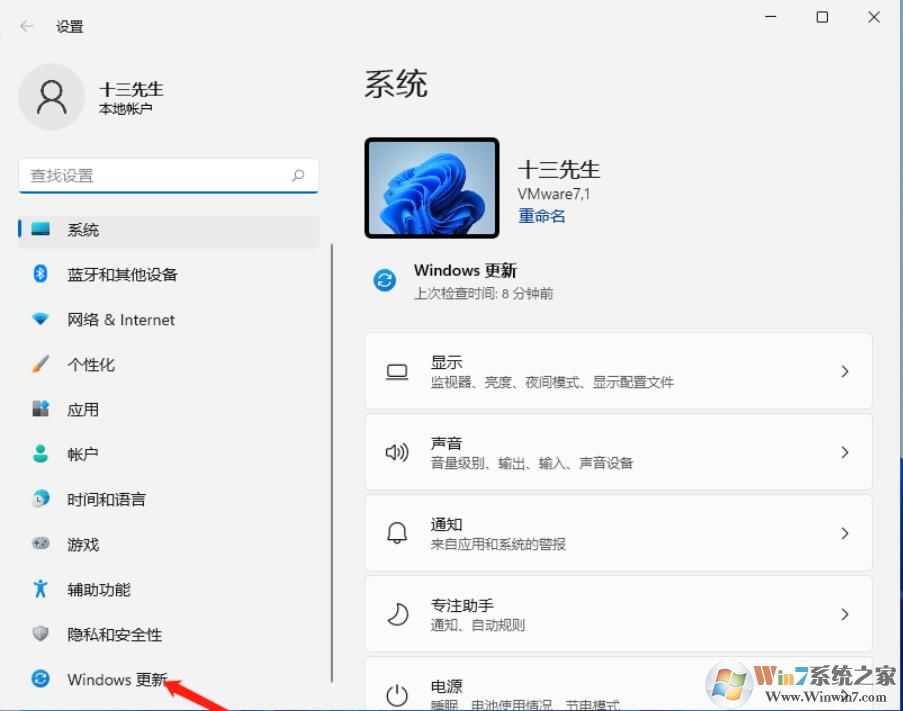903x711 pixels.
Task: Open Privacy and Security settings
Action: tap(116, 634)
